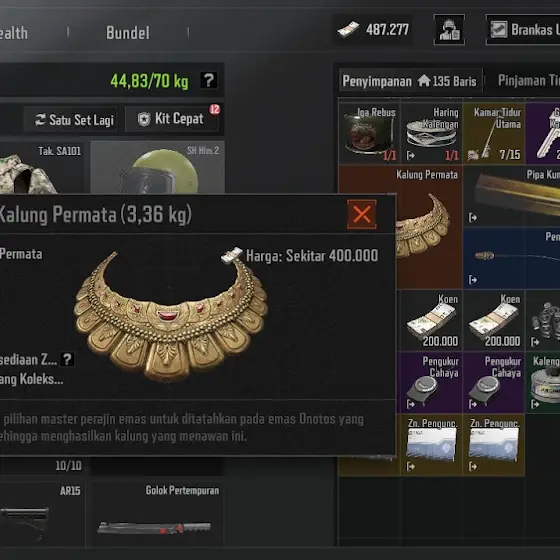Select the second Pengukur Cahaya item
The width and height of the screenshot is (560, 560).
(494, 382)
